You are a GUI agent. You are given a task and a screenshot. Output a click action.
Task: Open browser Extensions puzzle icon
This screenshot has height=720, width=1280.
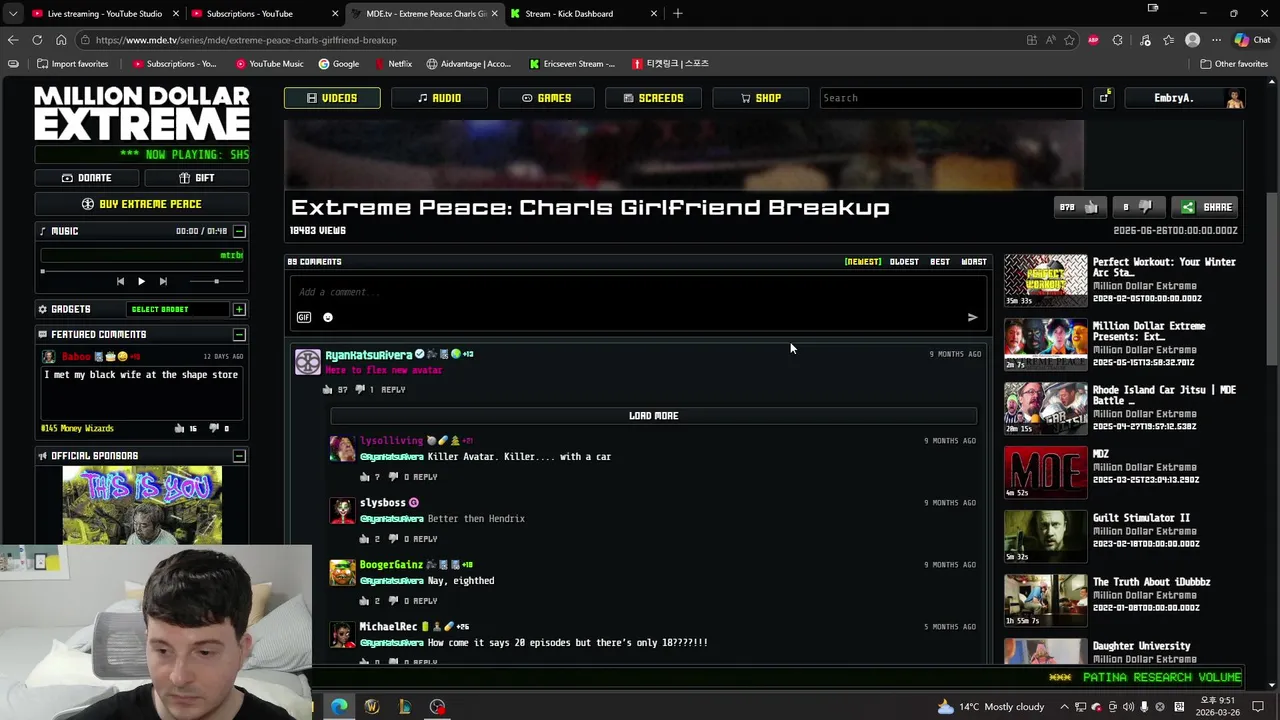point(1118,40)
